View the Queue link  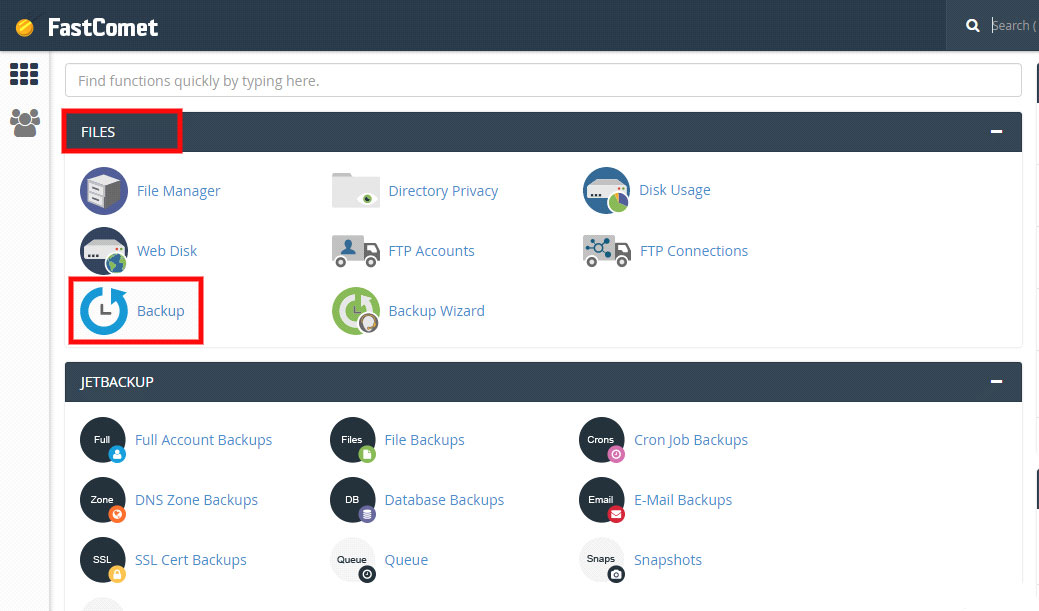(406, 560)
